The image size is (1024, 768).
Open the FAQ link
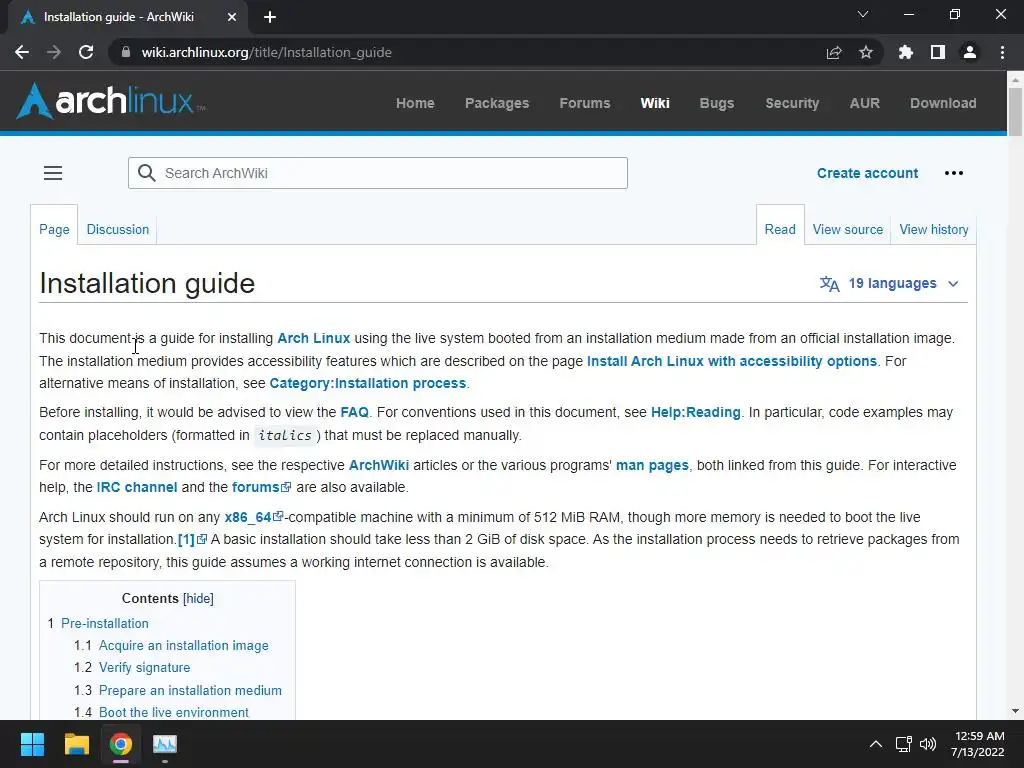click(355, 413)
